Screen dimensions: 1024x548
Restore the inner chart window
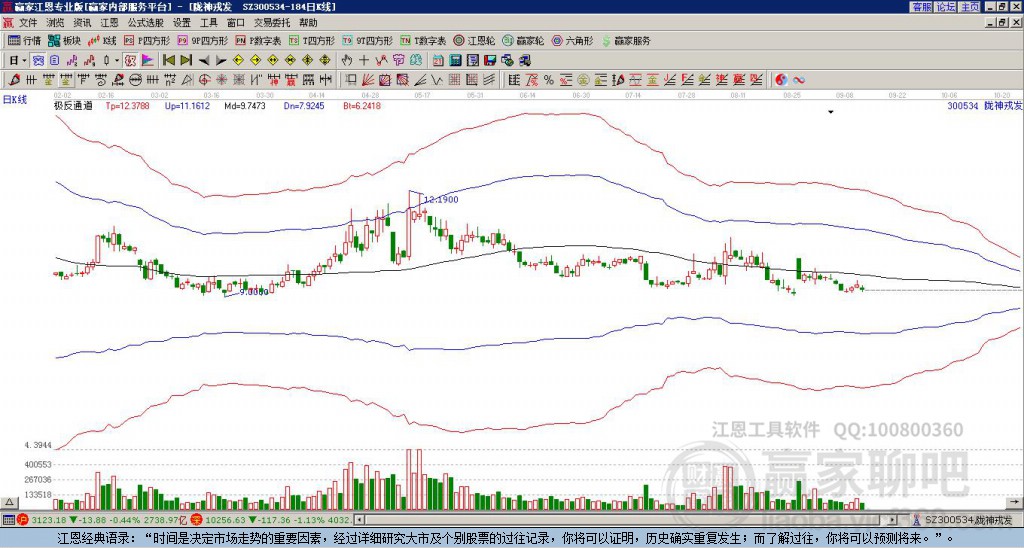pyautogui.click(x=1002, y=23)
